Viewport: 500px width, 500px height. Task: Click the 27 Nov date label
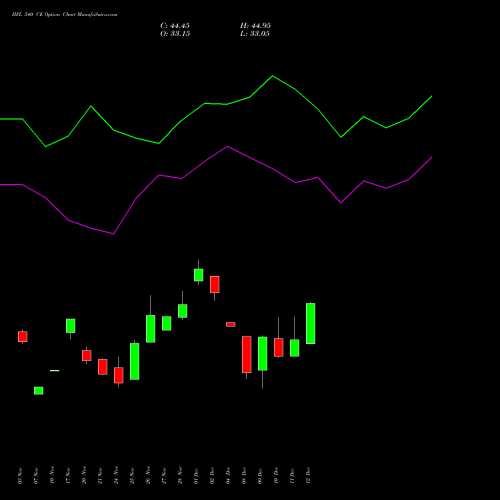click(164, 476)
